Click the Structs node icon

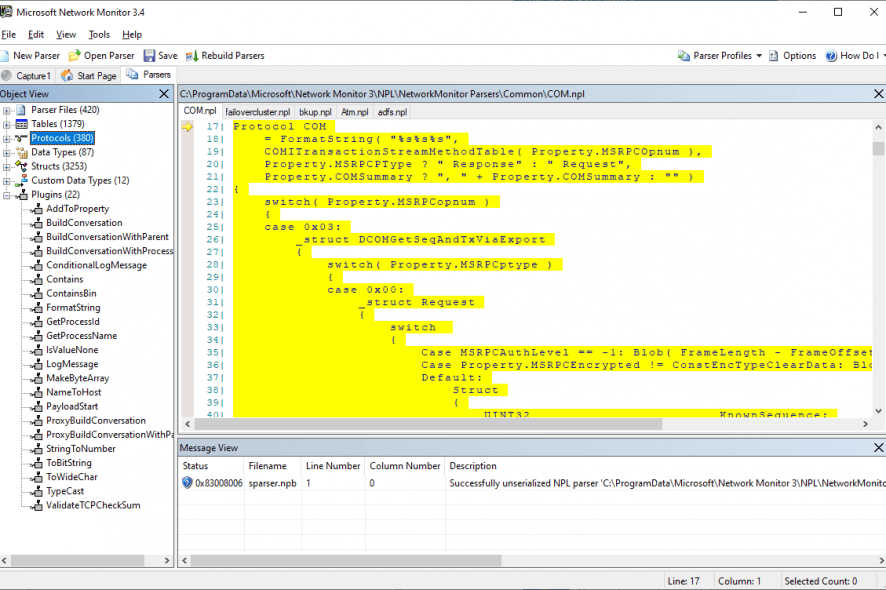point(21,166)
